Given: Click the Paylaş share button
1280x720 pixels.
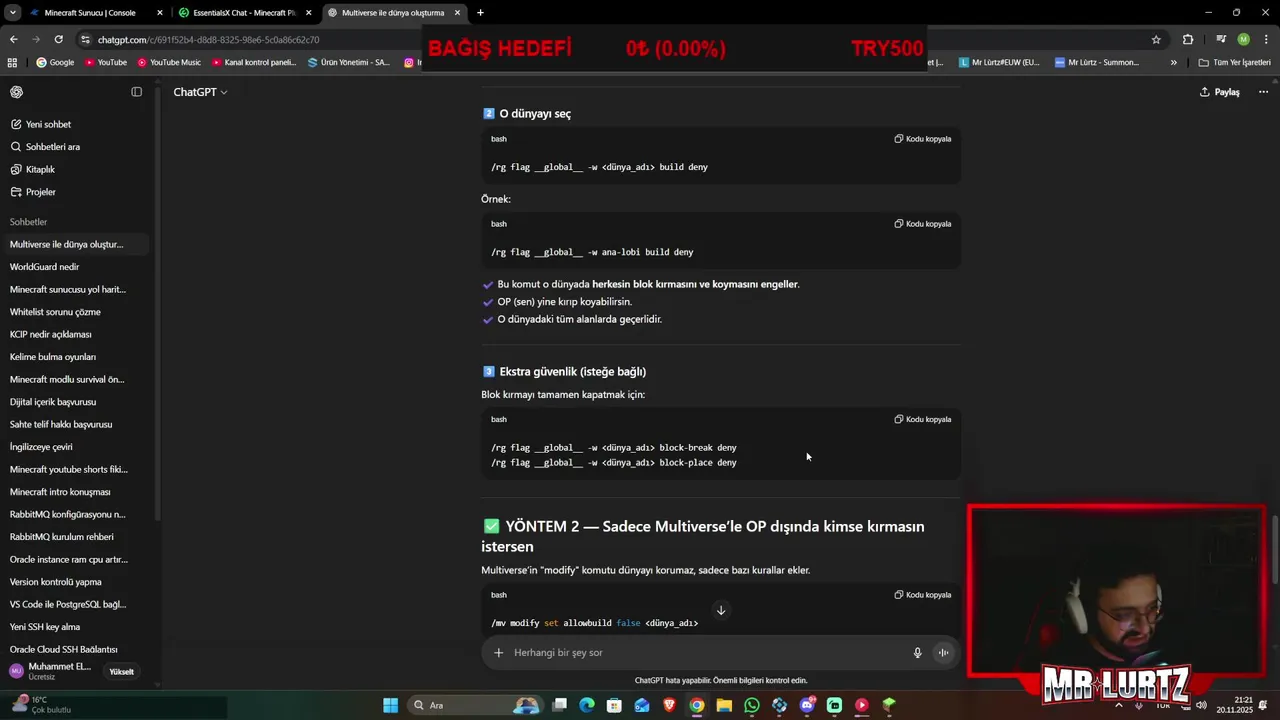Looking at the screenshot, I should 1220,92.
